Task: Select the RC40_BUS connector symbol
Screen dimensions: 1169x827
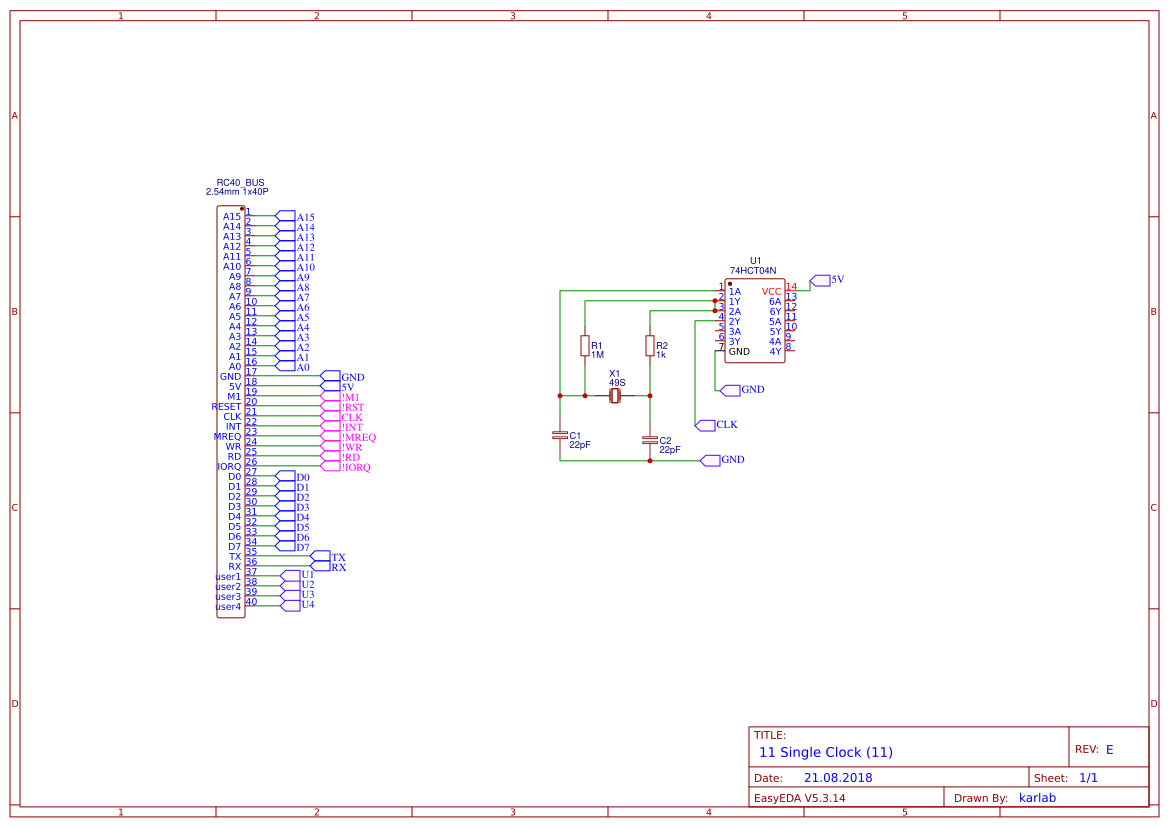Action: coord(231,410)
